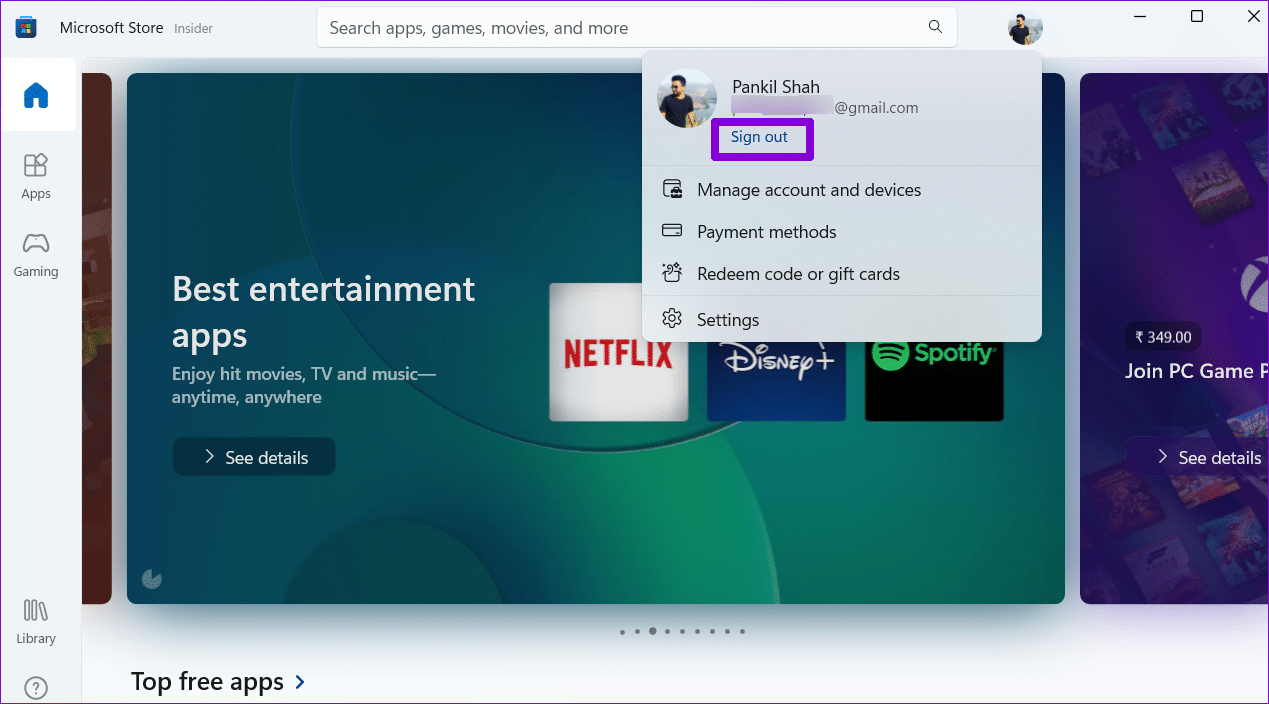The height and width of the screenshot is (704, 1269).
Task: Sign out of the account
Action: tap(759, 137)
